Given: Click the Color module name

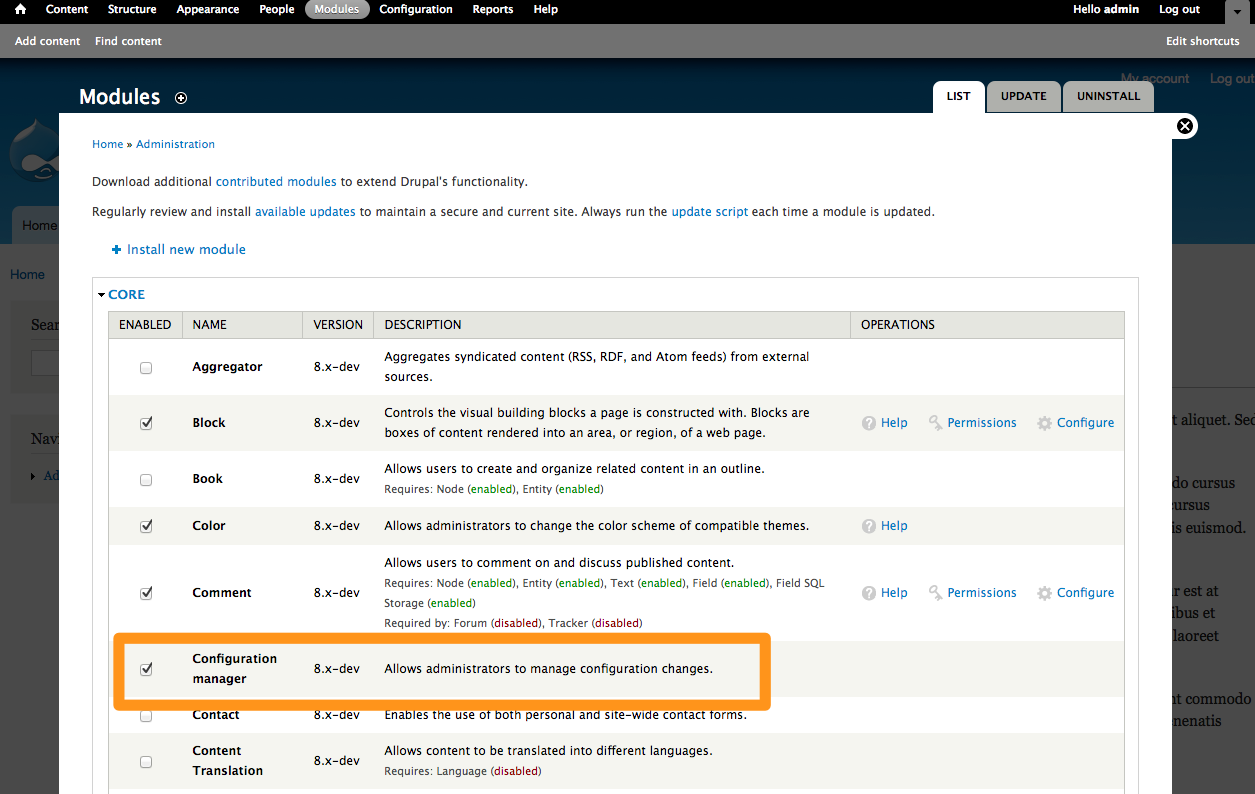Looking at the screenshot, I should [x=209, y=526].
